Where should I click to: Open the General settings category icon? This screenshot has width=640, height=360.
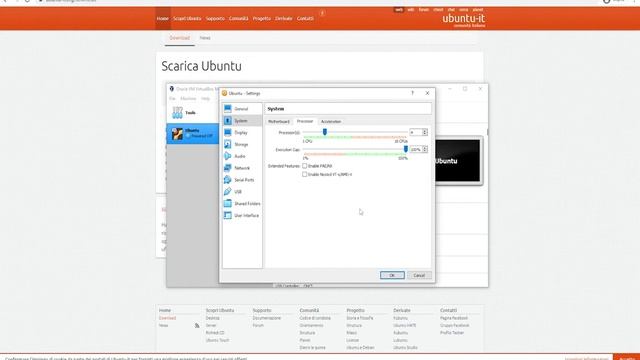pos(228,109)
